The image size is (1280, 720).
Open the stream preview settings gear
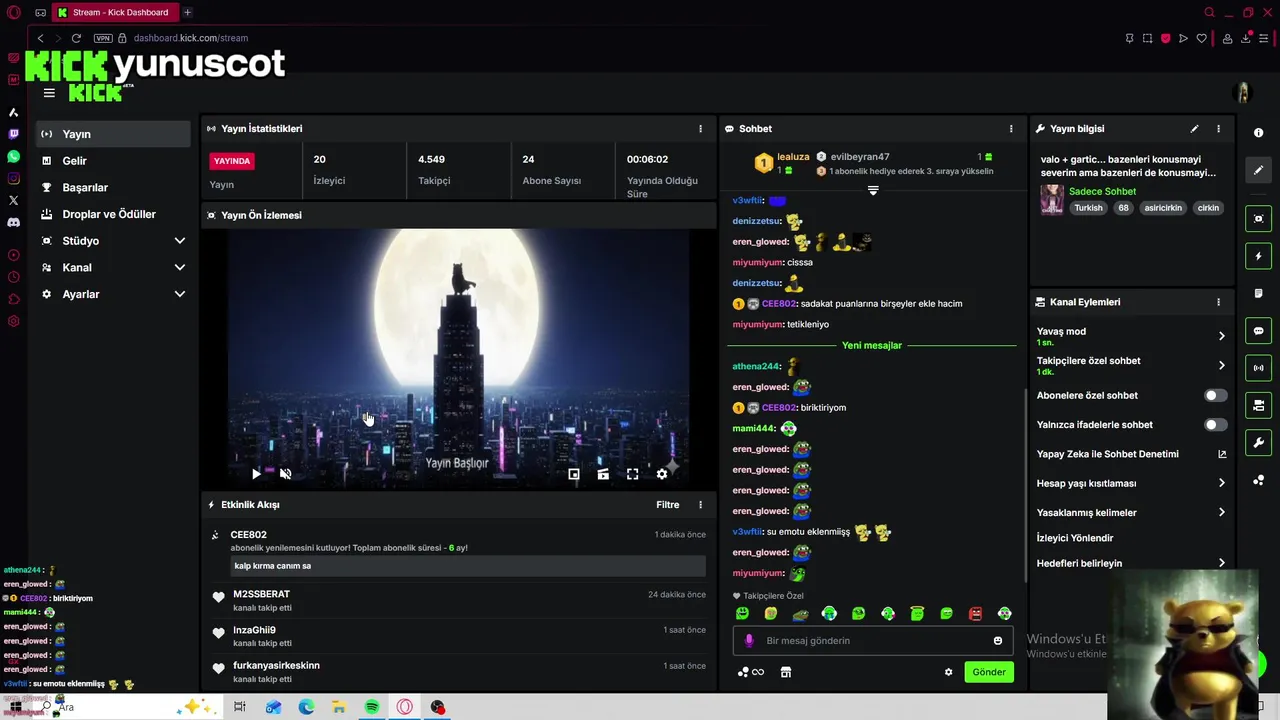coord(662,474)
